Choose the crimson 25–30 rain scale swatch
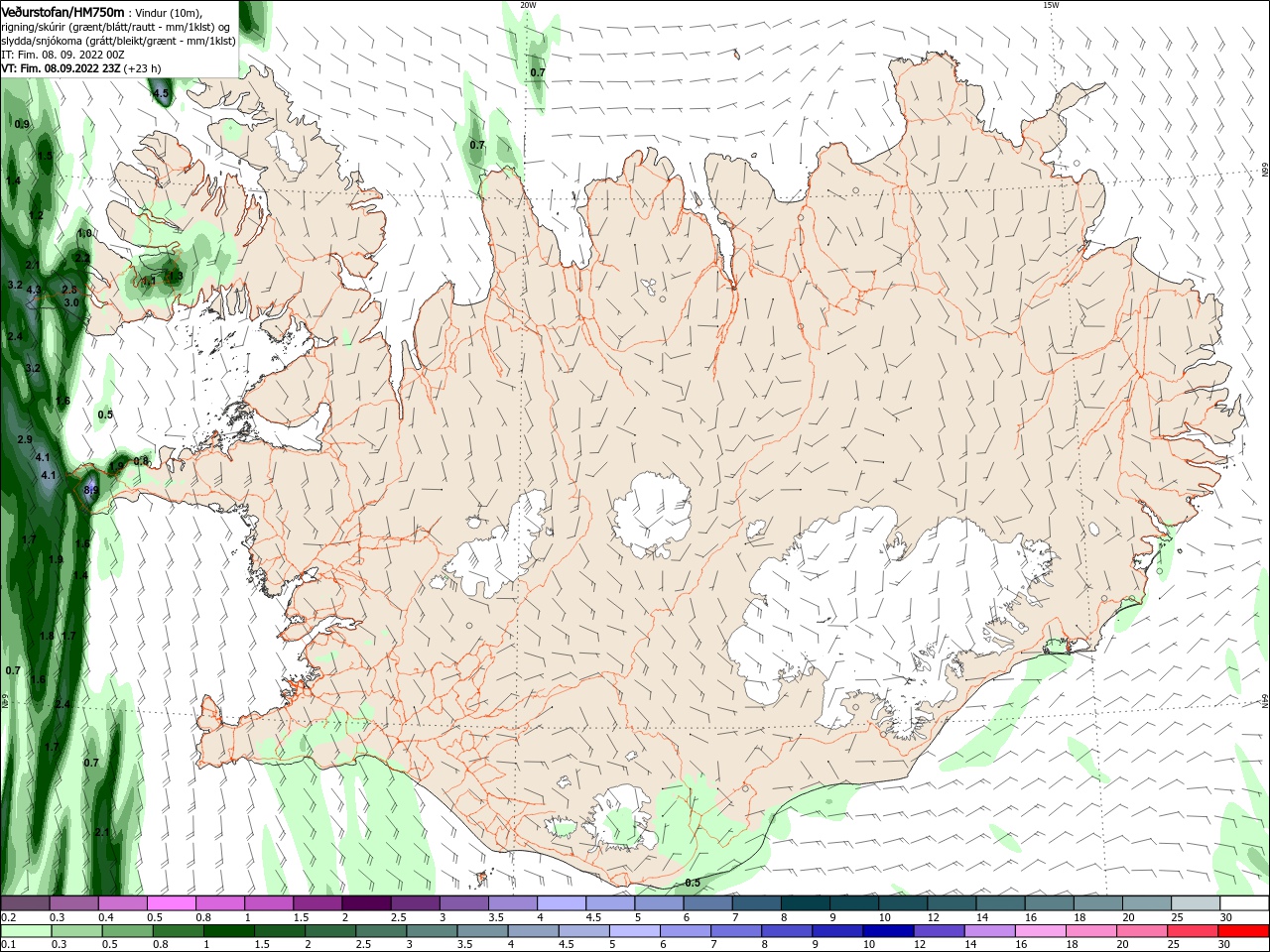The width and height of the screenshot is (1270, 952). coord(1194,931)
